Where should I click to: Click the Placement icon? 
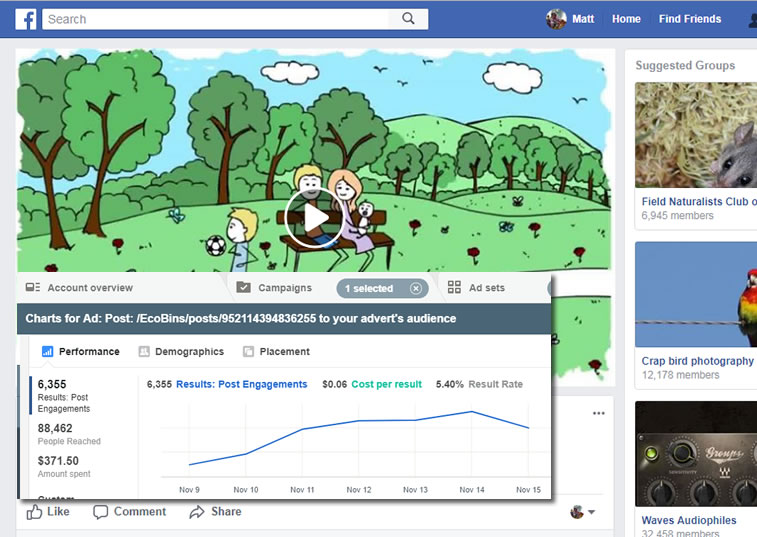(248, 352)
